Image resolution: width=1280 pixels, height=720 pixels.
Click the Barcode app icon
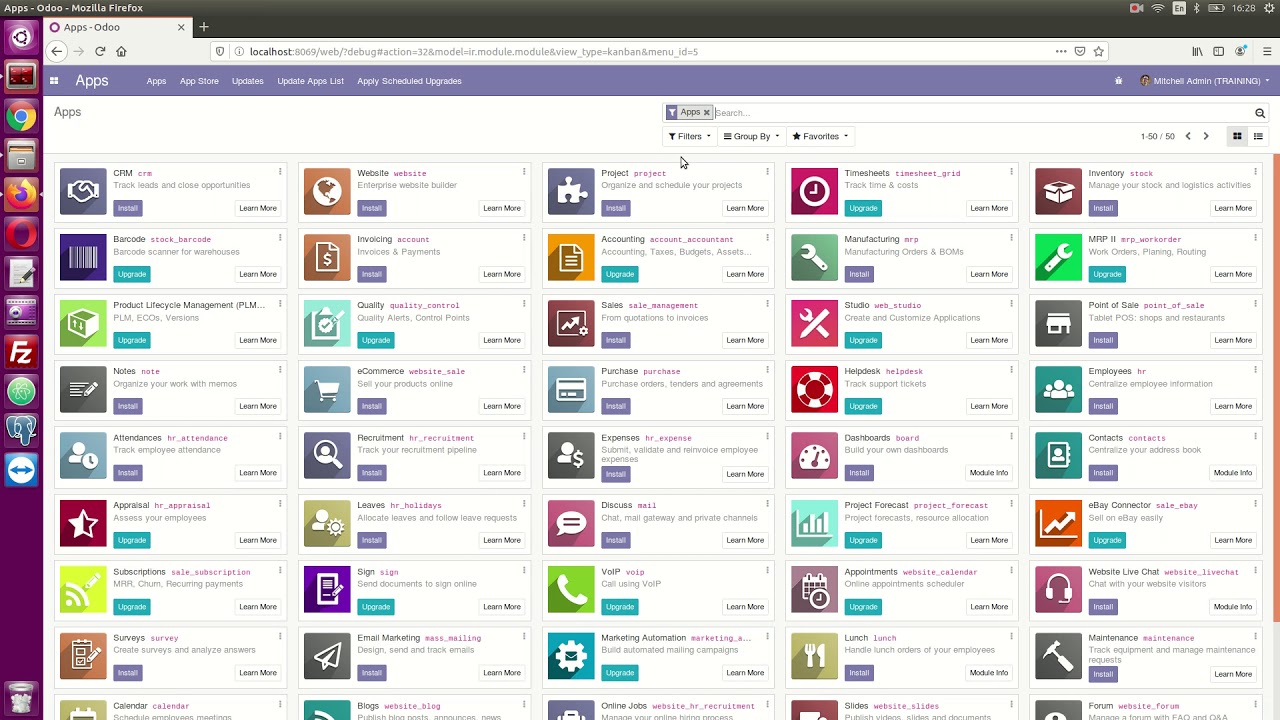tap(83, 257)
